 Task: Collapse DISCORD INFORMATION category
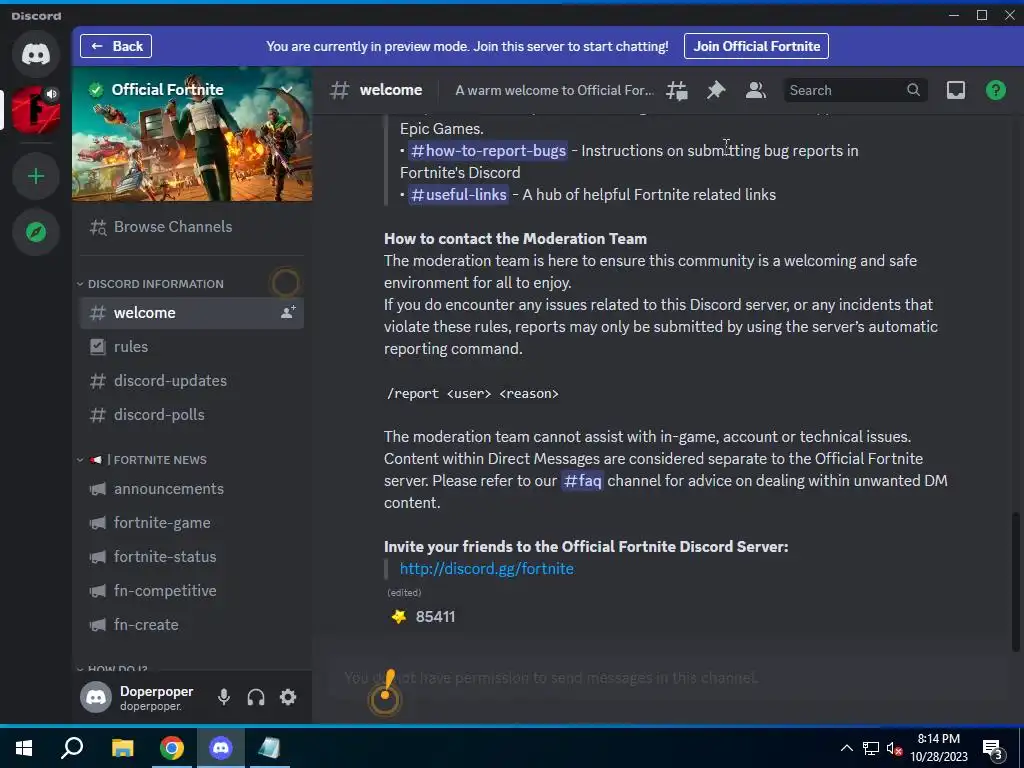click(x=150, y=284)
